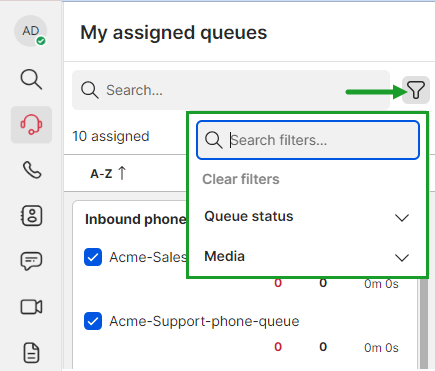Image resolution: width=435 pixels, height=371 pixels.
Task: Click the queue list vertical scrollbar
Action: [x=424, y=323]
